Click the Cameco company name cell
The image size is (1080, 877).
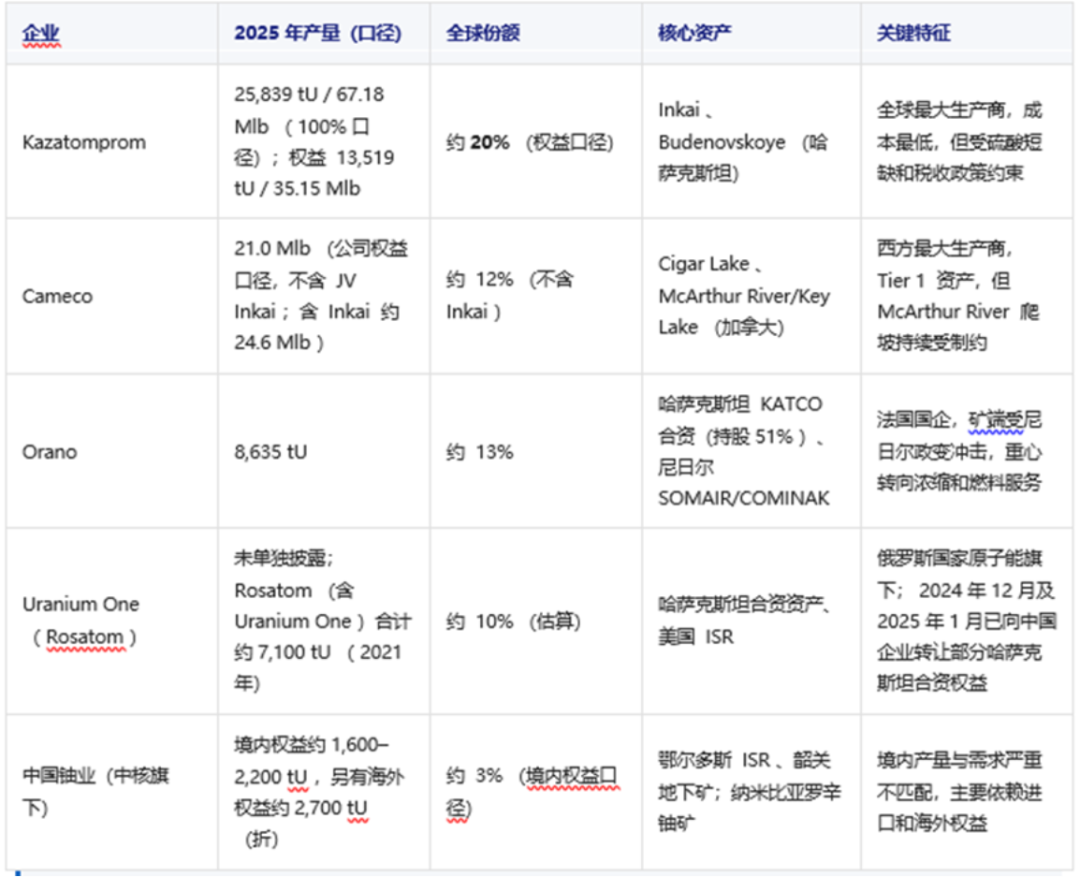coord(112,296)
